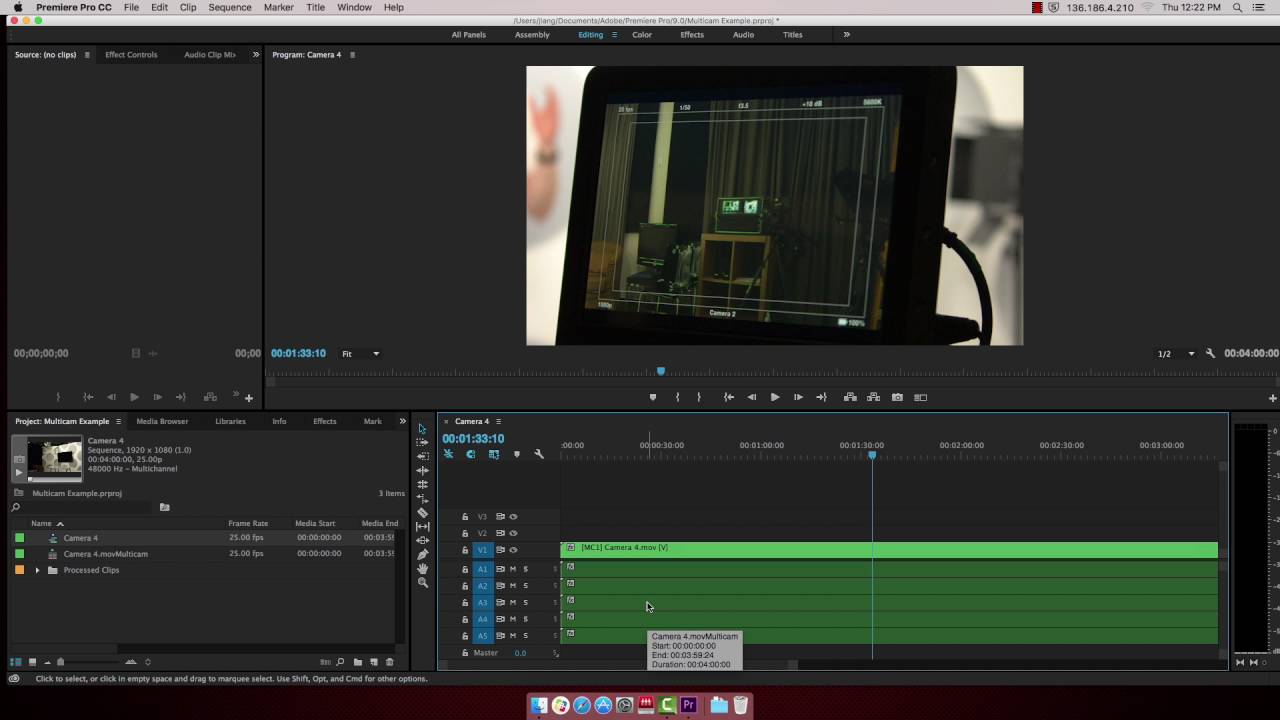The image size is (1280, 720).
Task: Toggle Linked Selection in timeline
Action: (494, 454)
